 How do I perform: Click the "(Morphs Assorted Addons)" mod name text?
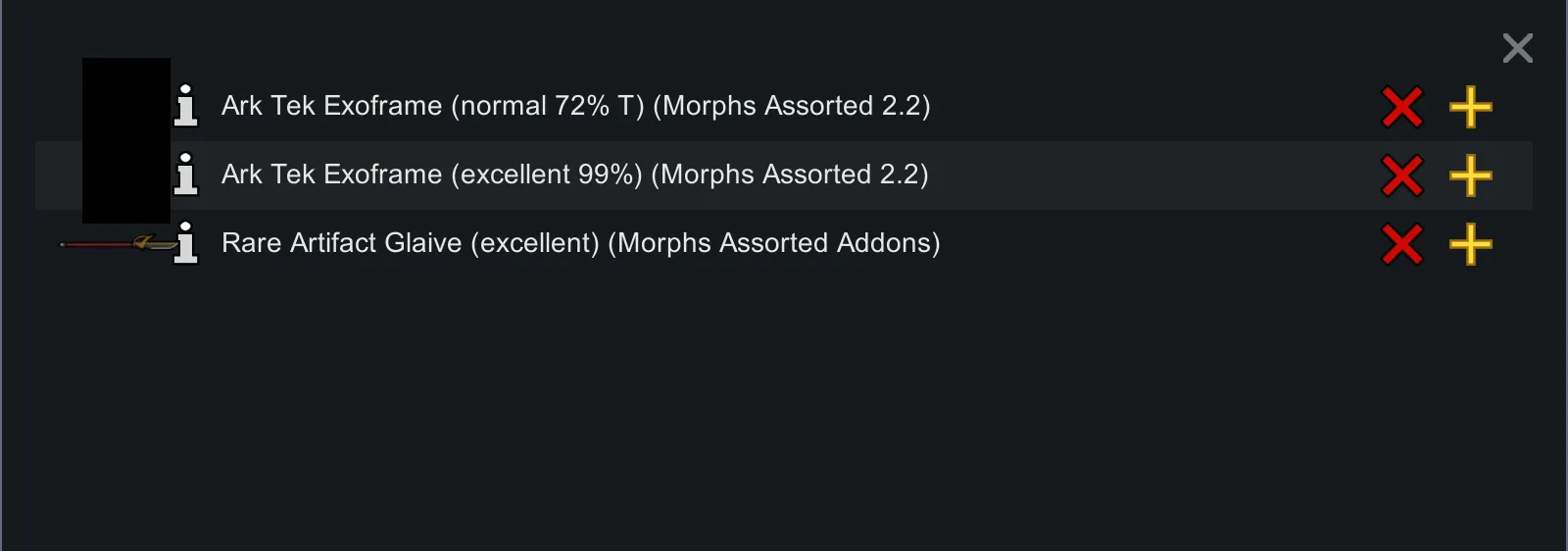point(773,243)
